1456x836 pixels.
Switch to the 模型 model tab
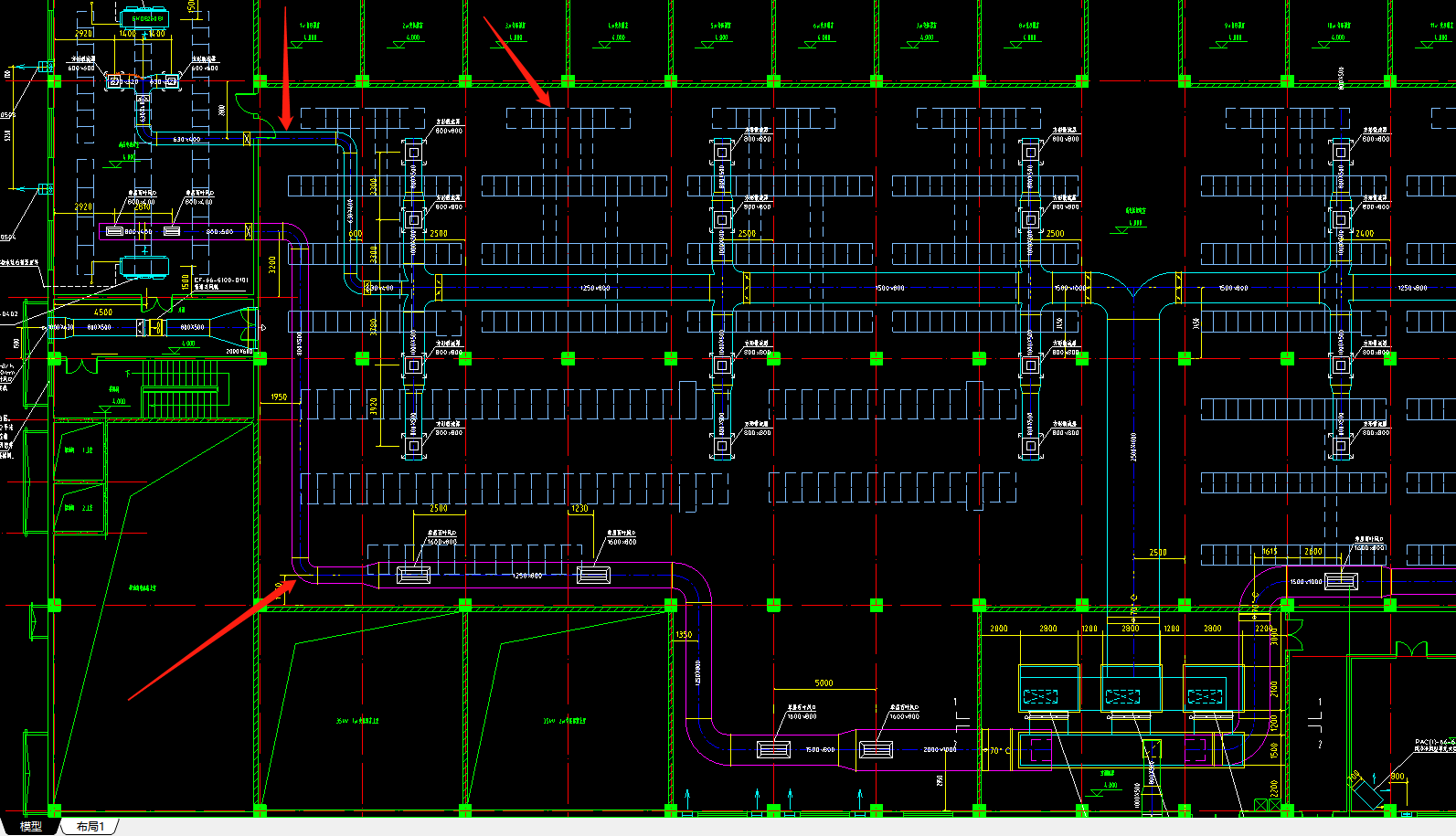tap(31, 826)
